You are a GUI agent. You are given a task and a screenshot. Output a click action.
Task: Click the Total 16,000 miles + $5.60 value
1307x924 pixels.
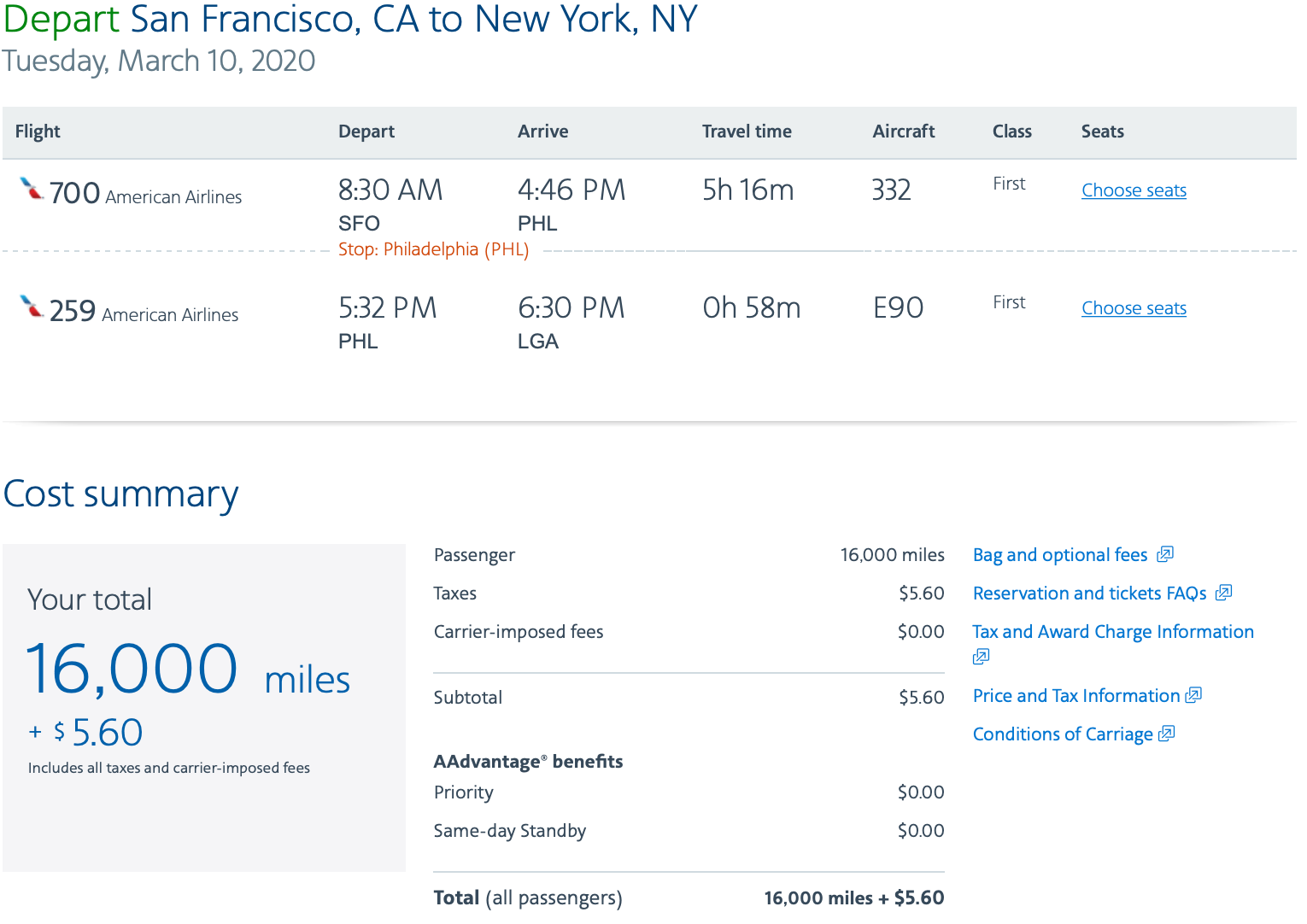click(x=854, y=898)
